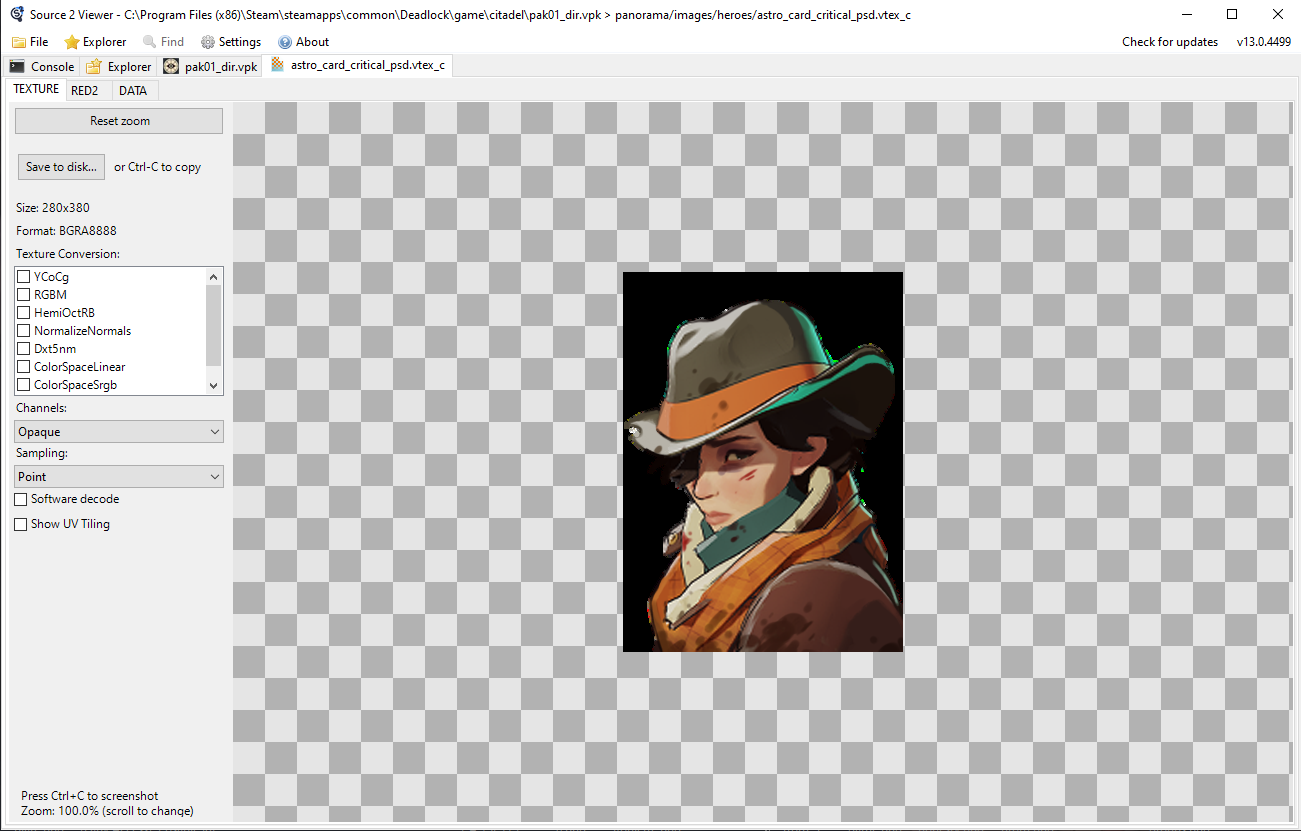
Task: Enable the Dxt5nm conversion checkbox
Action: click(24, 349)
